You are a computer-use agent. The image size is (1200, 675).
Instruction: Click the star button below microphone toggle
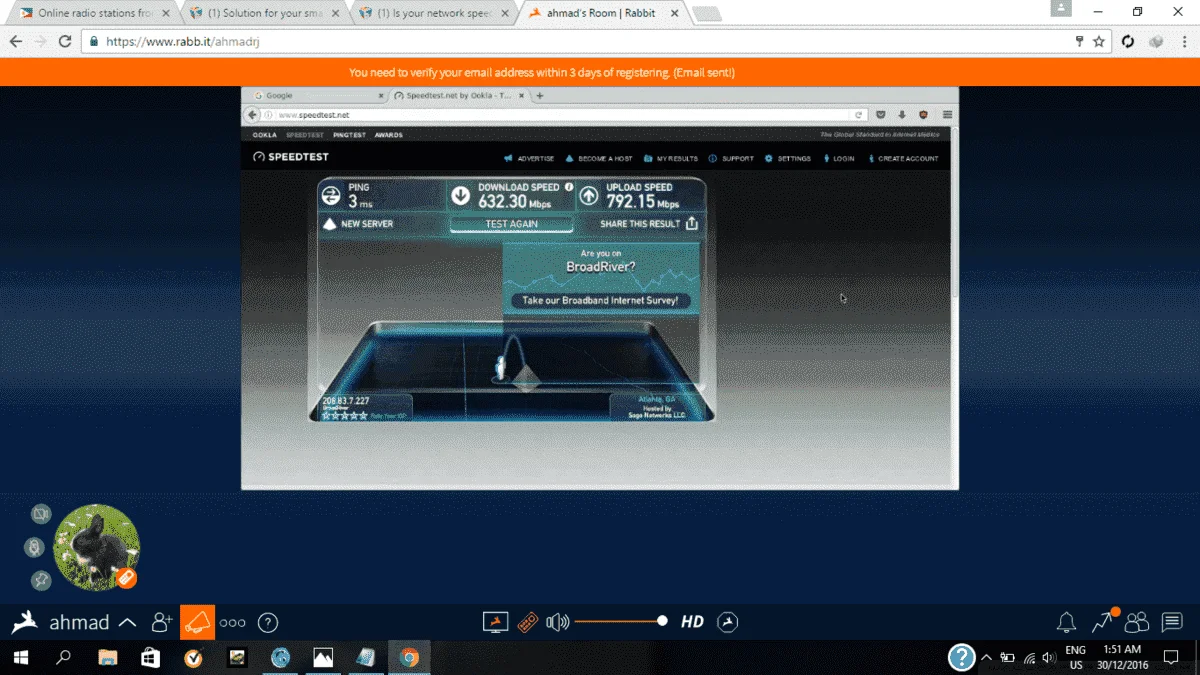pos(41,580)
